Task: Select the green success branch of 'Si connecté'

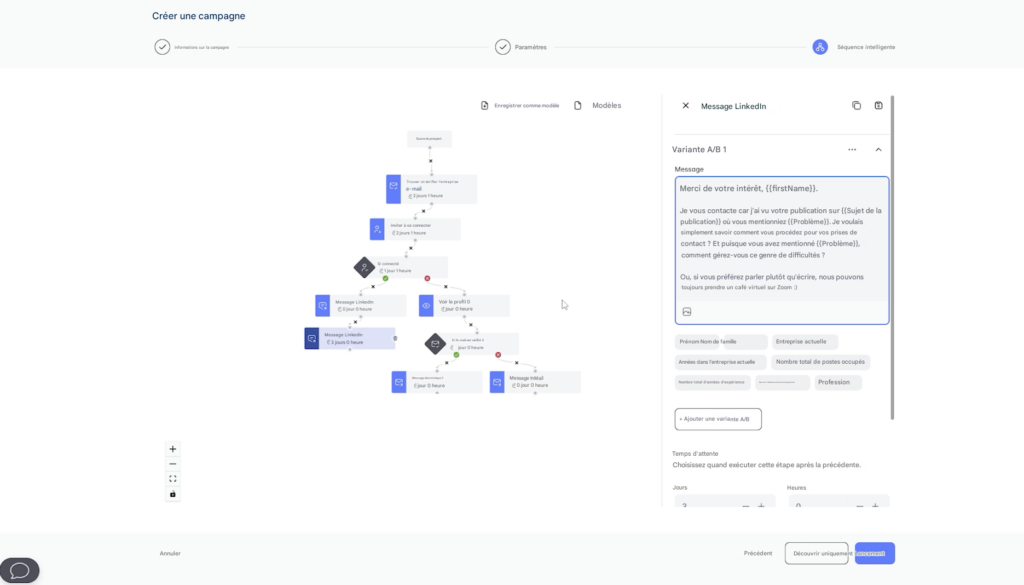Action: click(x=385, y=278)
